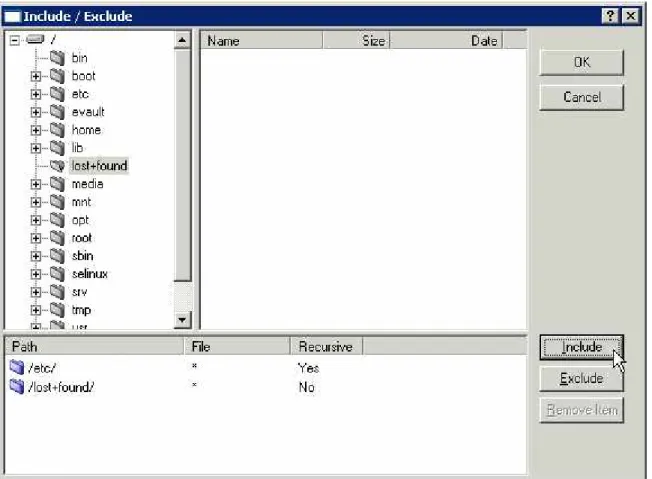Click the home folder icon
Viewport: 652px width, 479px height.
pos(57,130)
